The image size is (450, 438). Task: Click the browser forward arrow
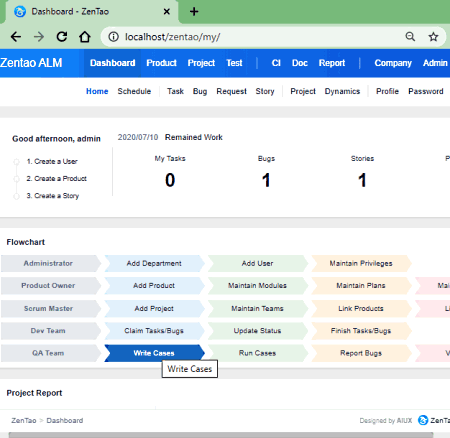tap(39, 37)
